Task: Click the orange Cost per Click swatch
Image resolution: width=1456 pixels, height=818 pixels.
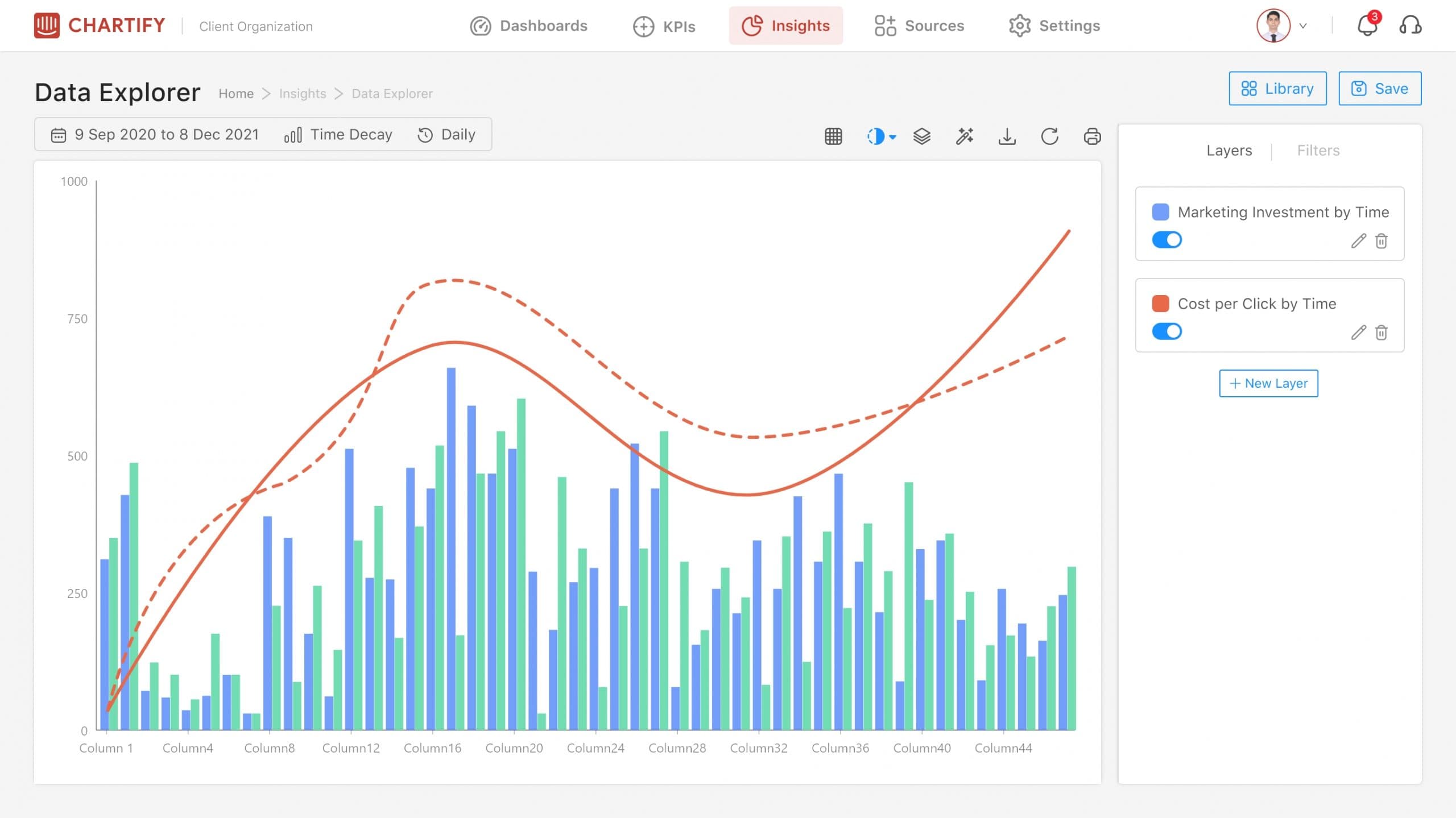Action: click(1160, 304)
